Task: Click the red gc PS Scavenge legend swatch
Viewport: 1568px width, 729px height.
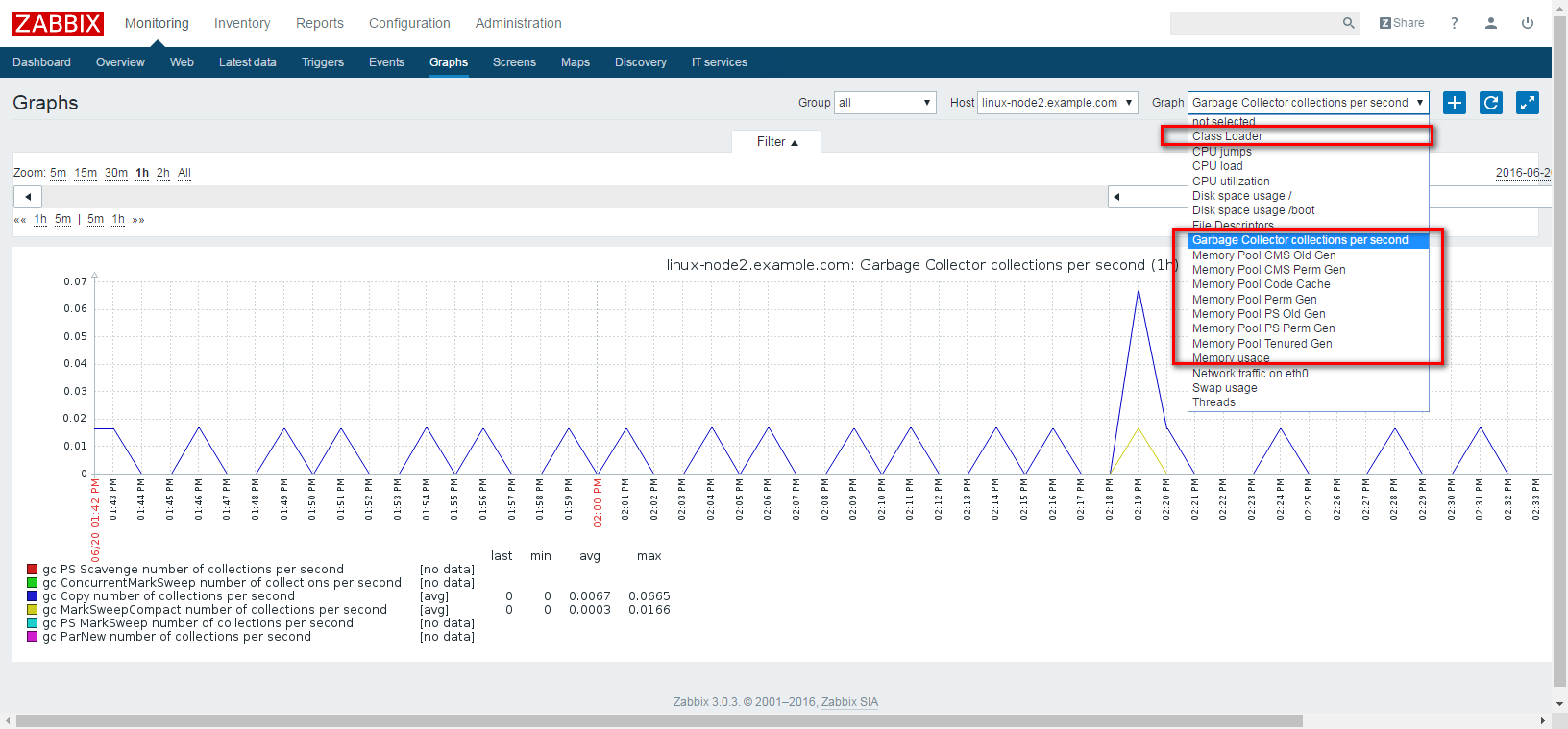Action: 32,570
